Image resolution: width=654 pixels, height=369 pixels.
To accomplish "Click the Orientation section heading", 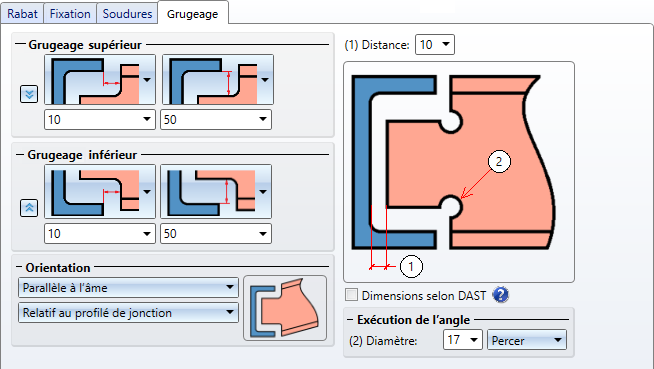I will point(58,267).
